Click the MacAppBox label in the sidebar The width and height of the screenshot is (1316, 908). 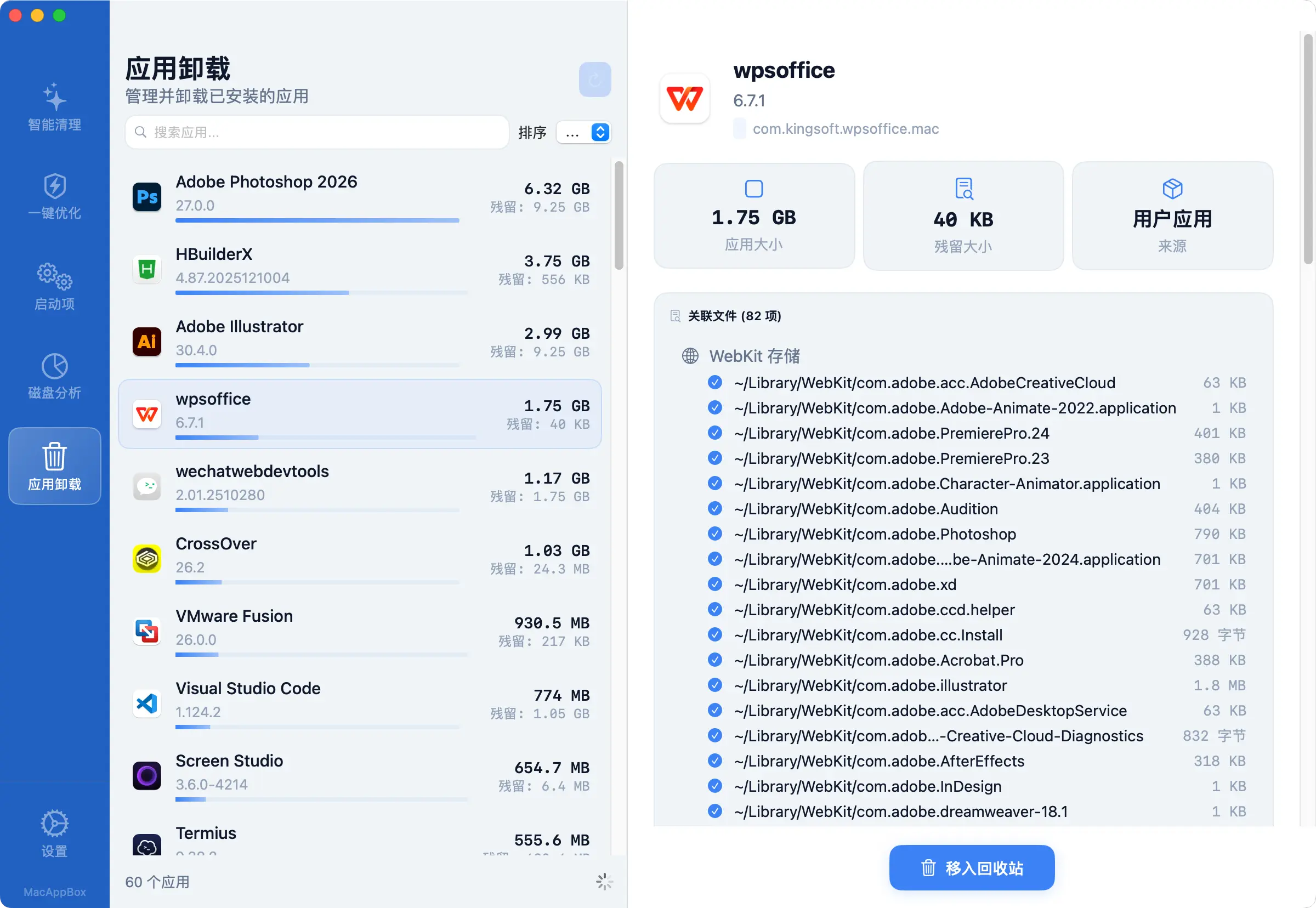[55, 892]
